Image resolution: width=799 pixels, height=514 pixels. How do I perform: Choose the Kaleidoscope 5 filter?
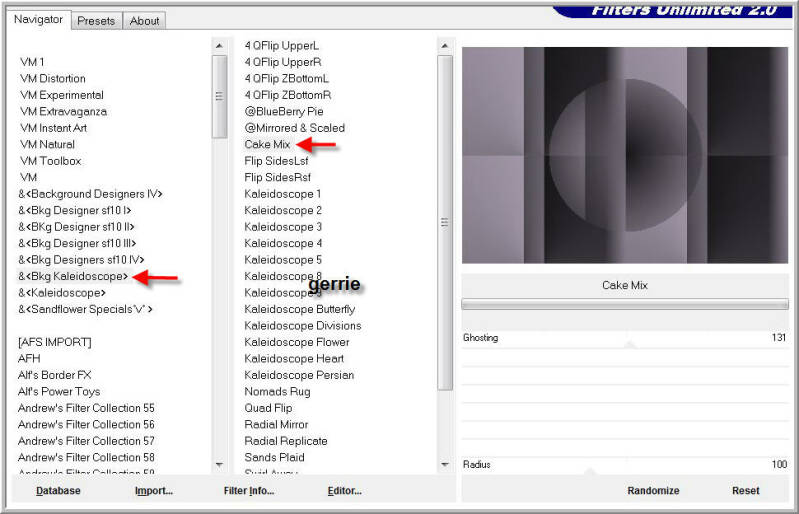click(283, 259)
